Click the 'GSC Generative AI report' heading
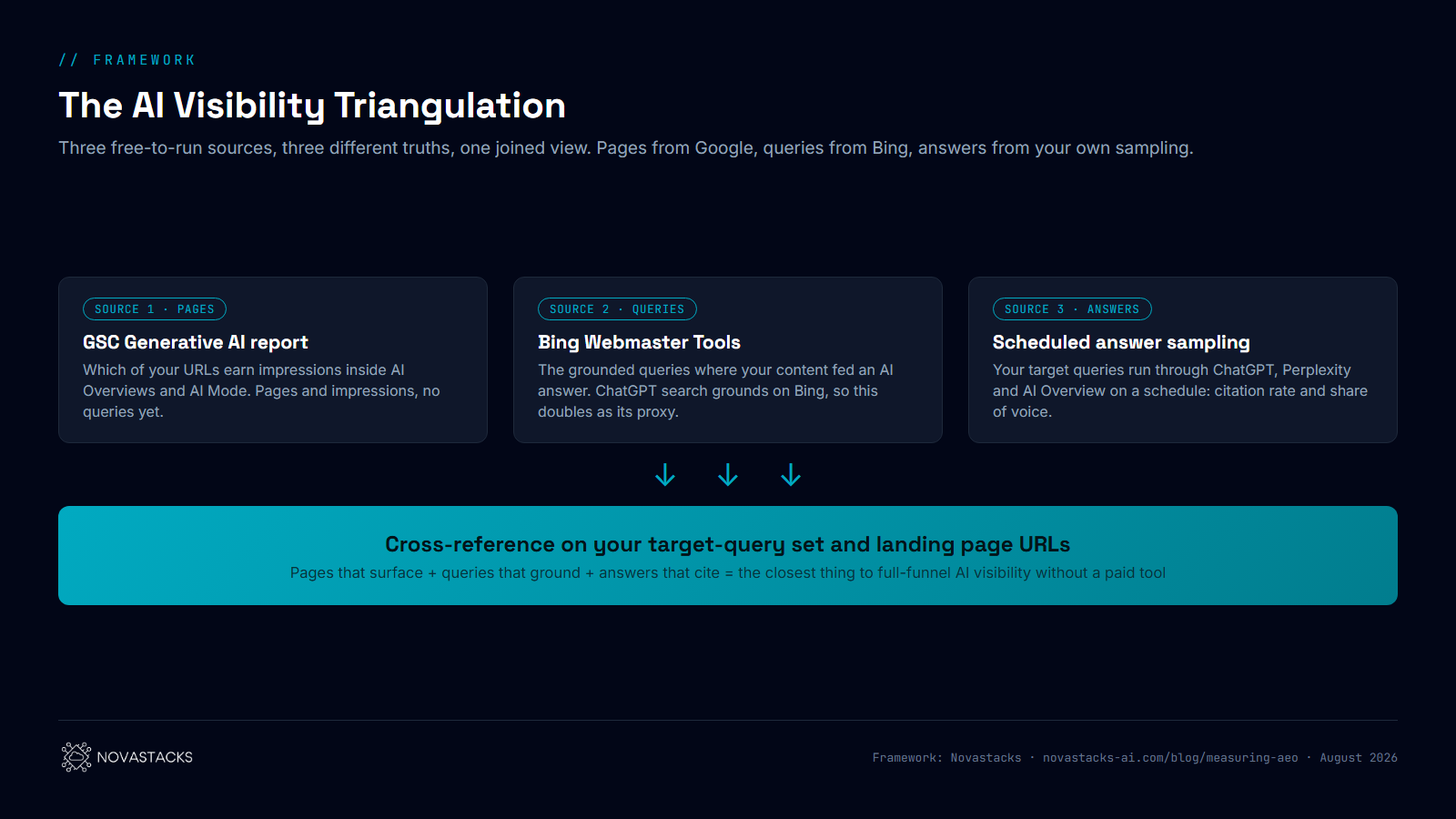This screenshot has height=819, width=1456. 196,342
